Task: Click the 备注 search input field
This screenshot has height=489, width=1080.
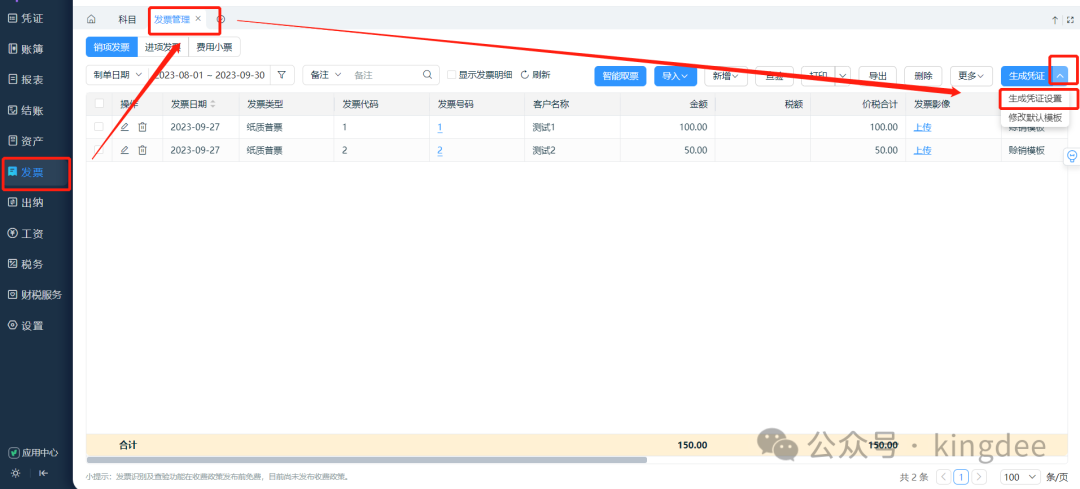Action: pos(383,75)
